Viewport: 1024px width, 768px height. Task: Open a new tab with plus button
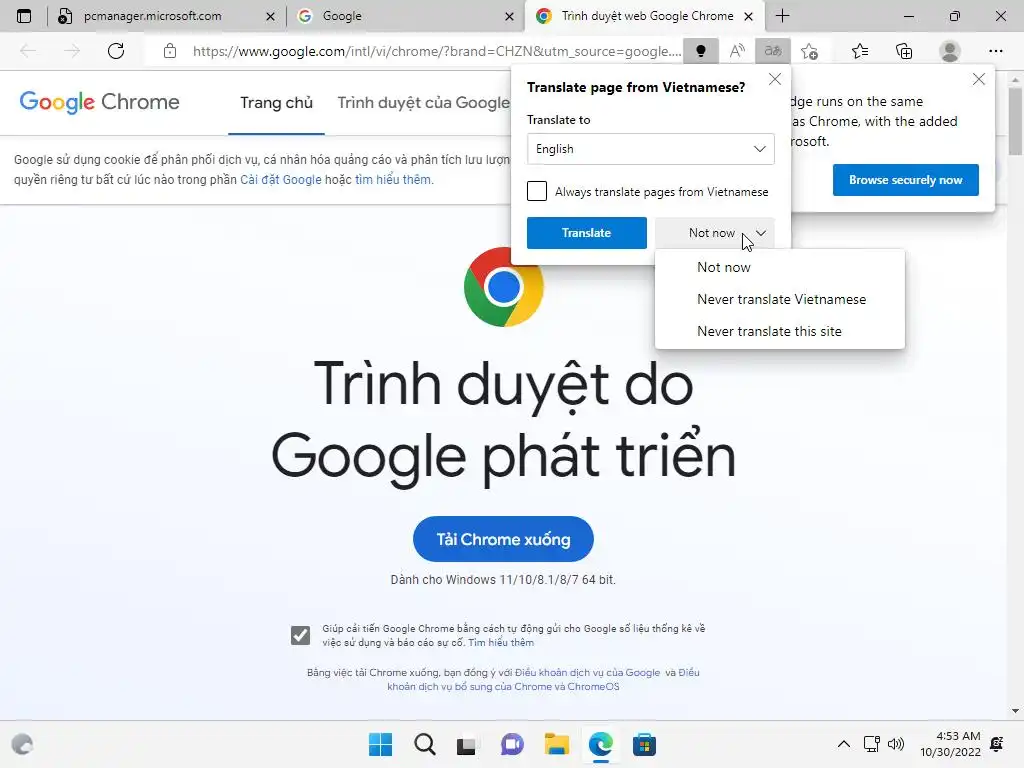click(x=782, y=16)
